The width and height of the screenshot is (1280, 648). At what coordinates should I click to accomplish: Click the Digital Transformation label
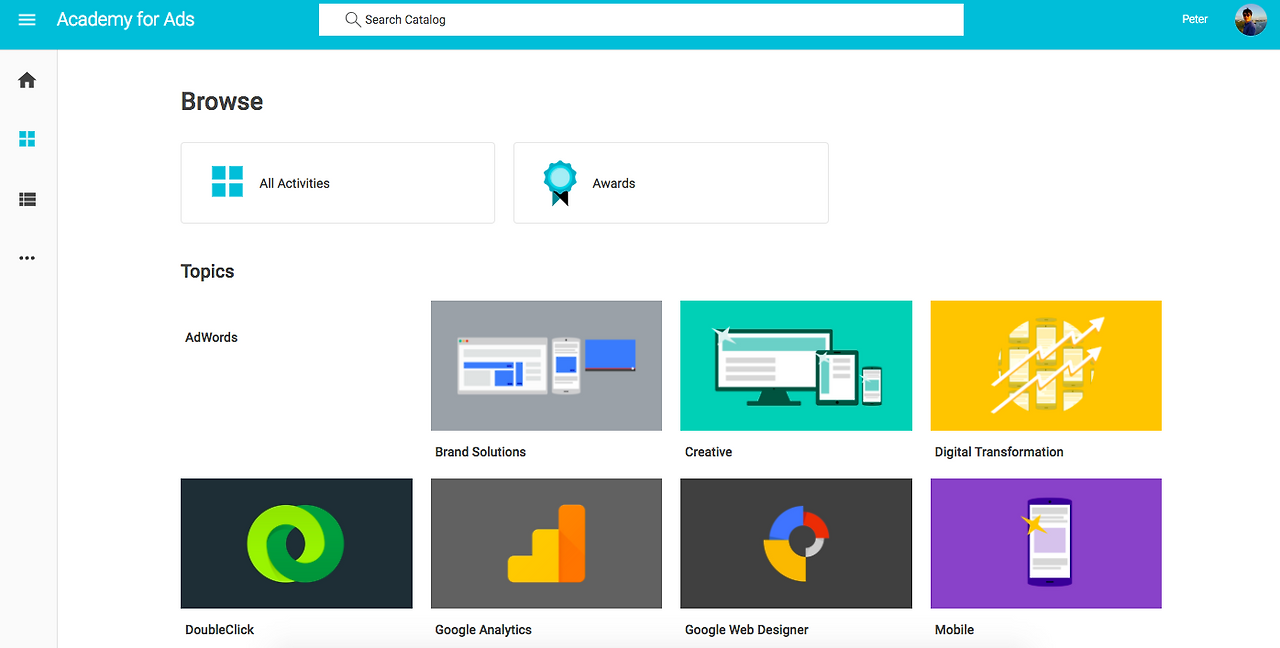click(999, 452)
